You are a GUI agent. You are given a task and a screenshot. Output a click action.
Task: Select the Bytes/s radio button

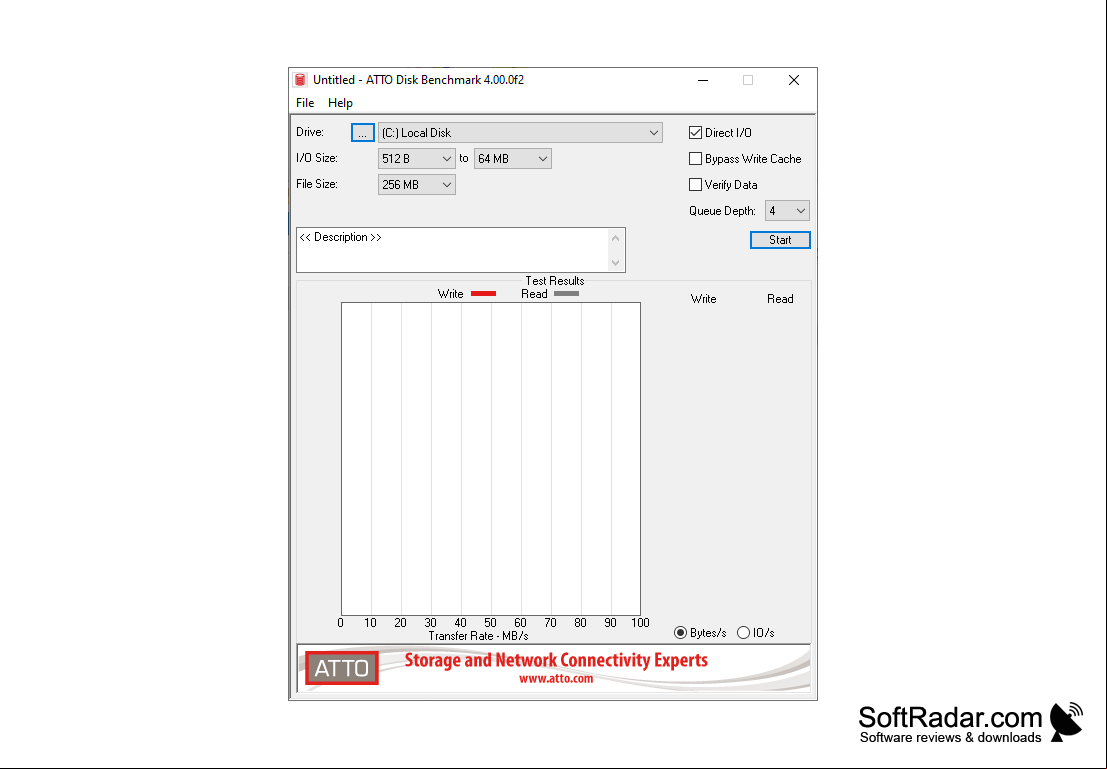coord(681,633)
